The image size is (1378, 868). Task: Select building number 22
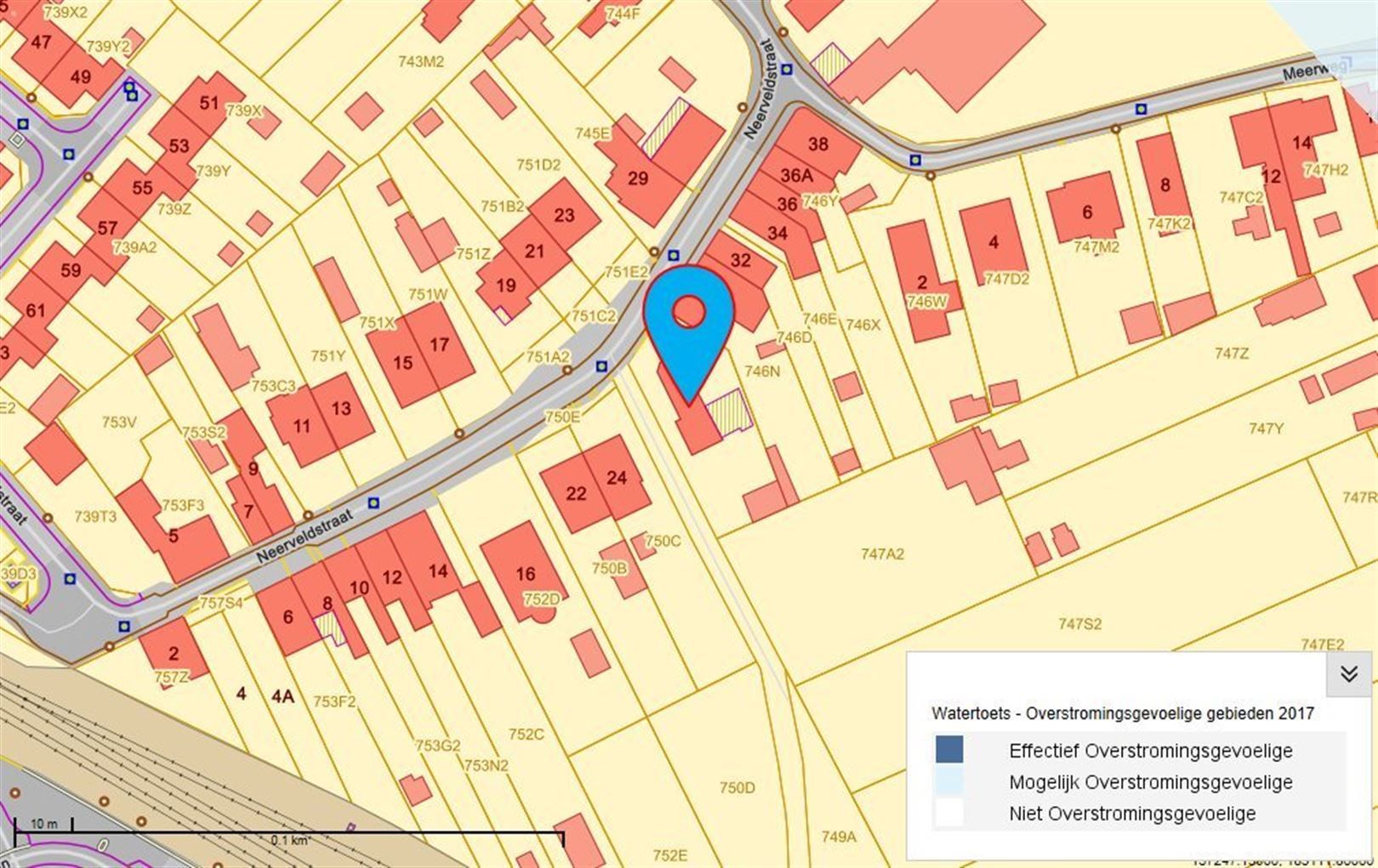click(x=576, y=494)
